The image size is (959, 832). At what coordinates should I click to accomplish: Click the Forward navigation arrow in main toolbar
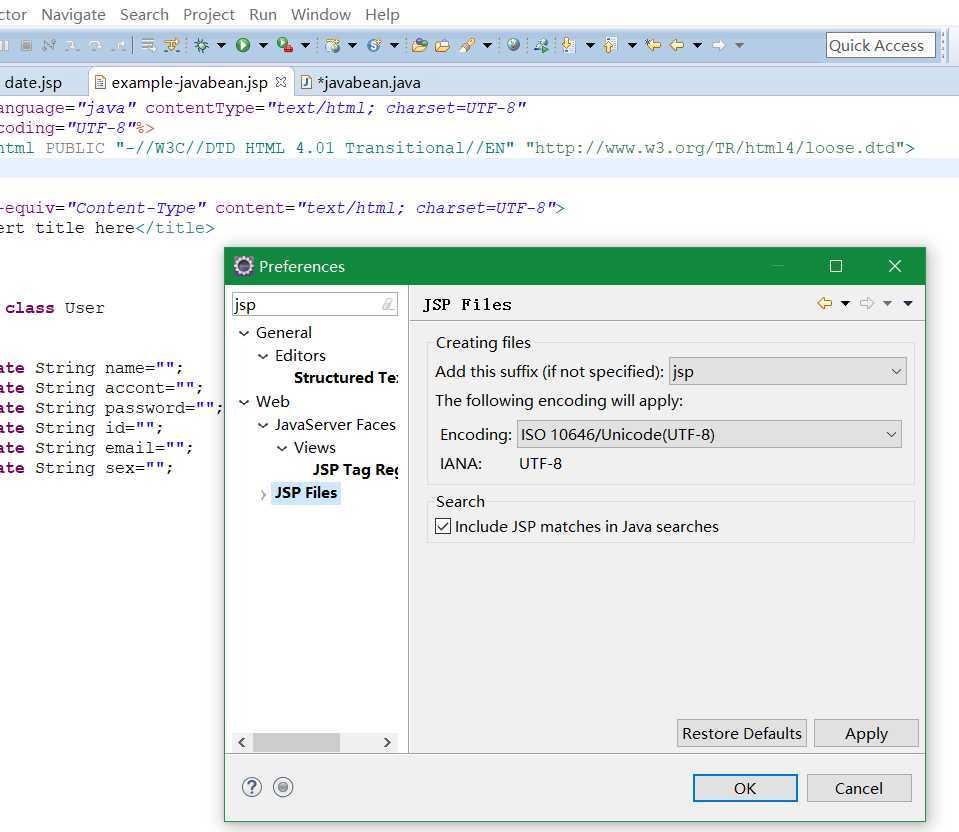(x=719, y=45)
